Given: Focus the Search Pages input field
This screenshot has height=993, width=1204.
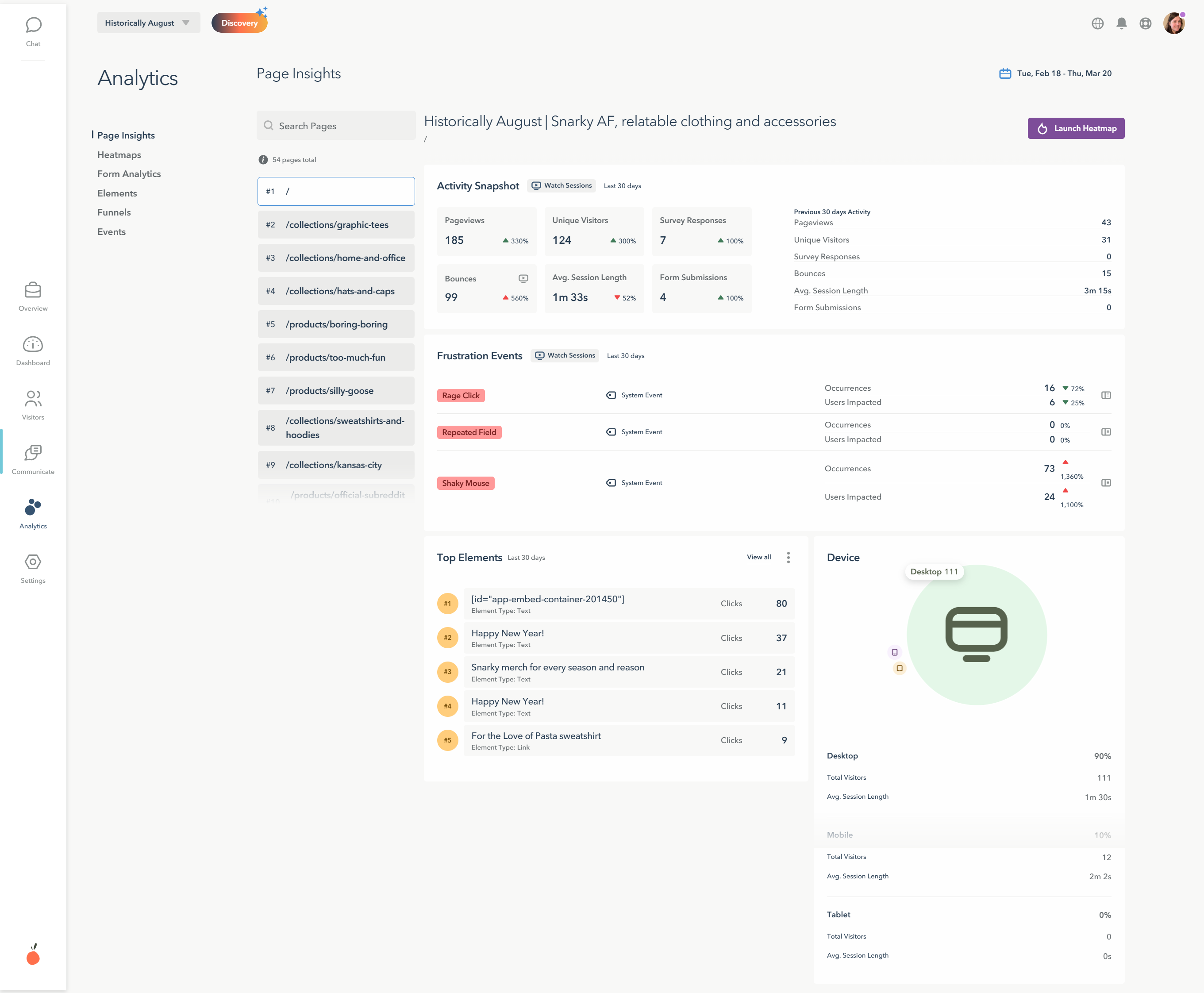Looking at the screenshot, I should click(336, 125).
